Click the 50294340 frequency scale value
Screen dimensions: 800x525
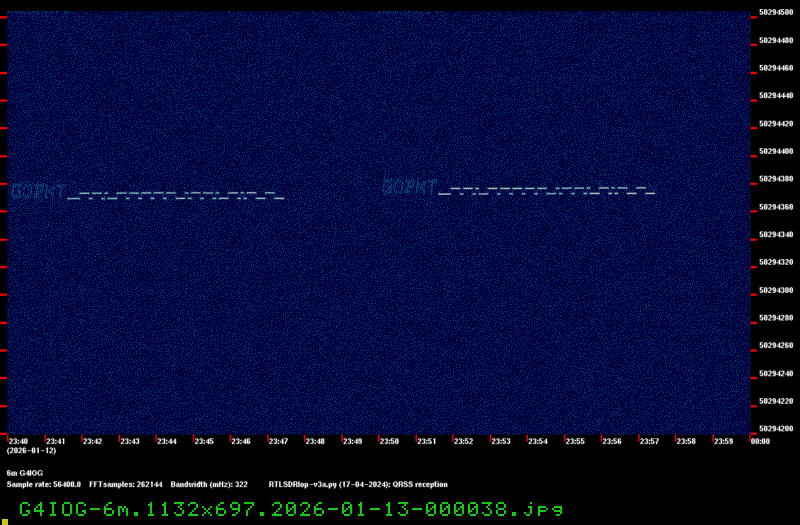776,235
